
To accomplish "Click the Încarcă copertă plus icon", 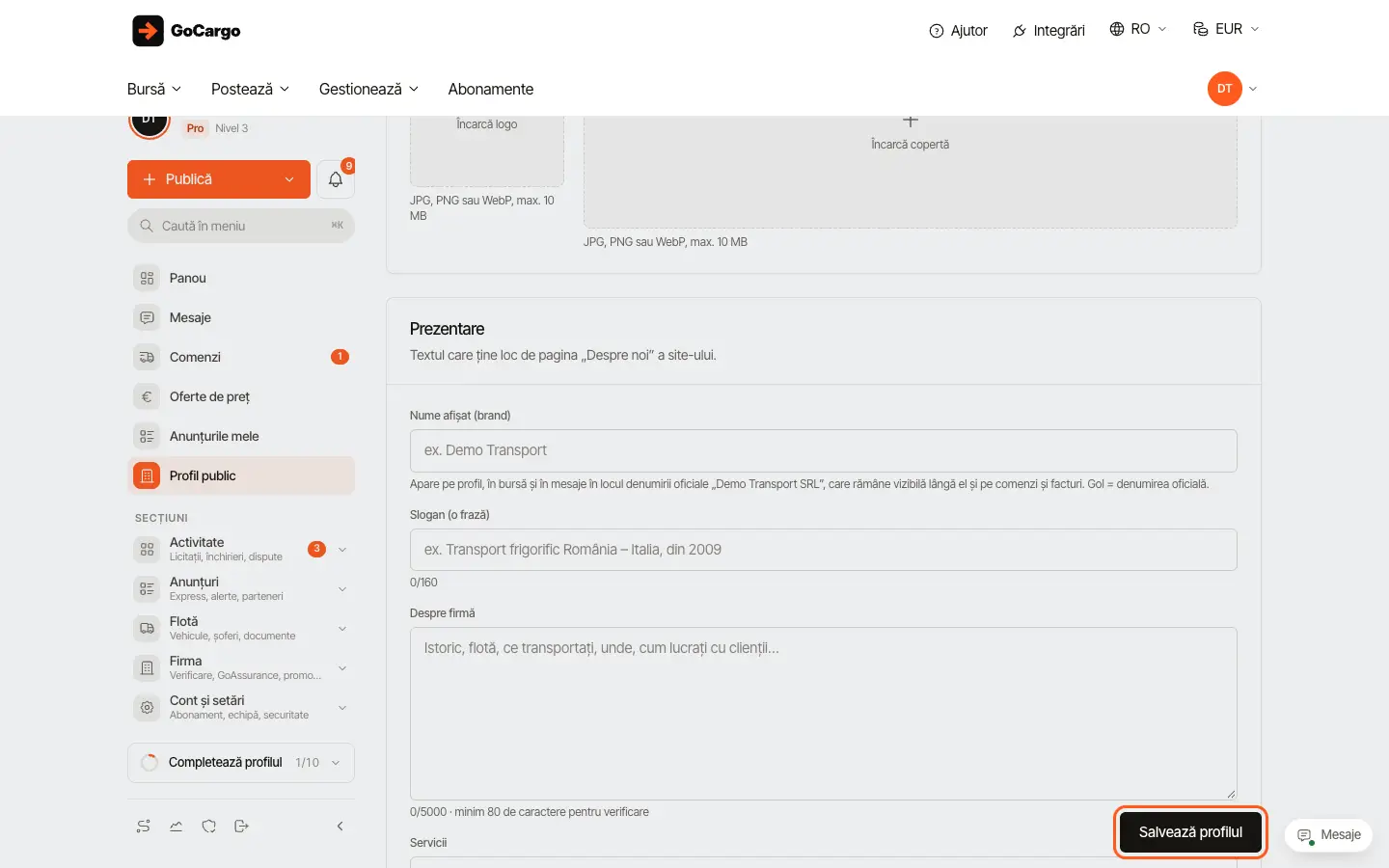I will click(x=910, y=122).
